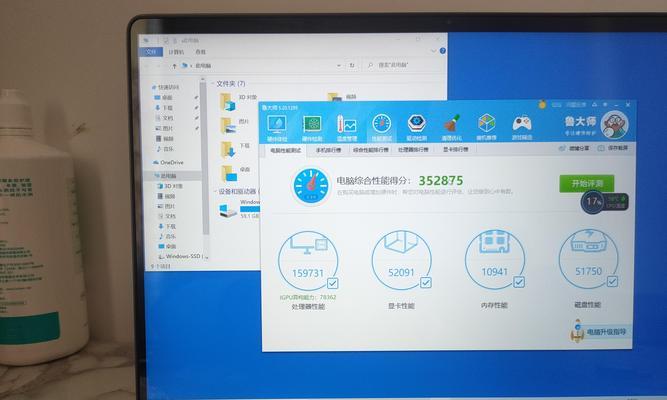The width and height of the screenshot is (667, 400).
Task: Select 3D 对象 under This PC in sidebar
Action: click(170, 186)
